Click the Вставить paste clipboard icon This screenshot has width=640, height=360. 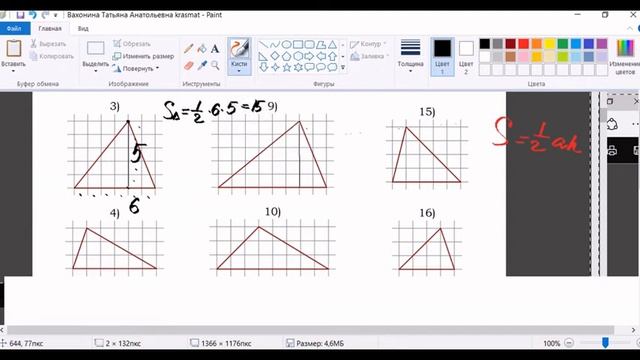13,49
